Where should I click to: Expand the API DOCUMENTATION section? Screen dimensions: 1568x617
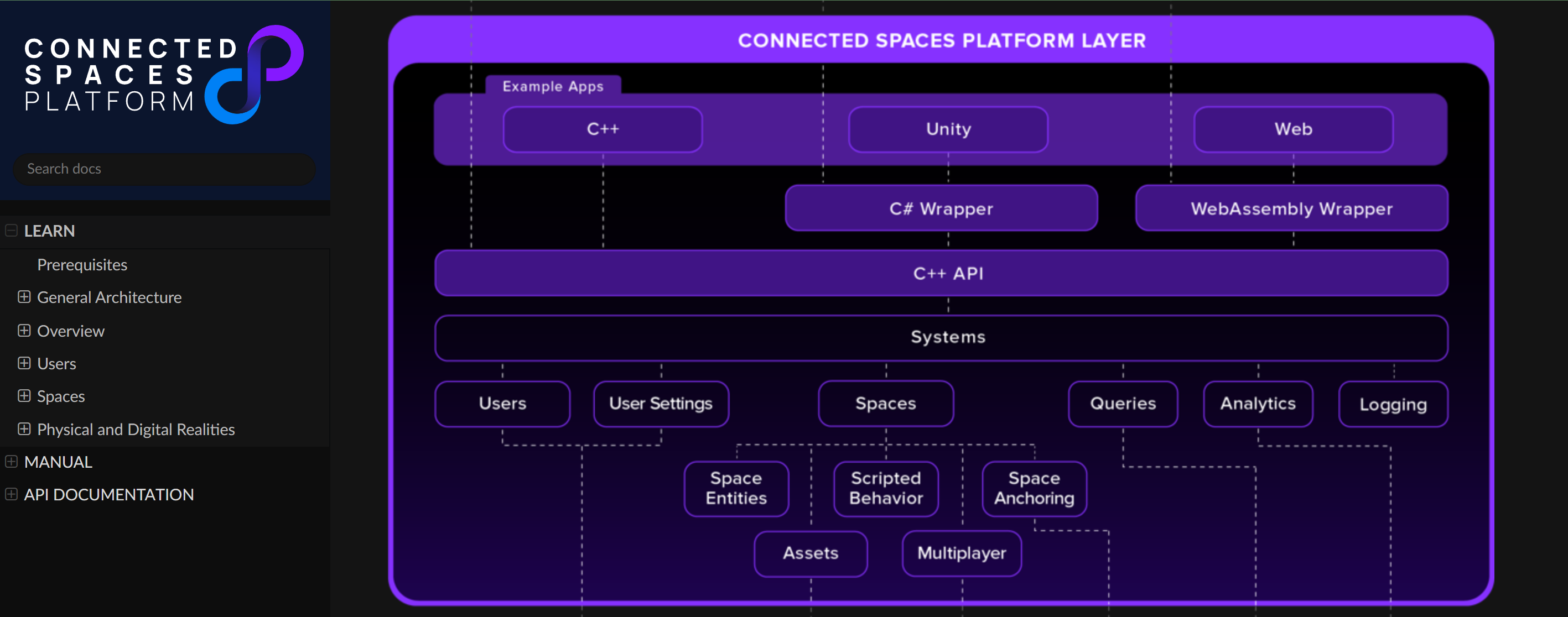pos(11,494)
